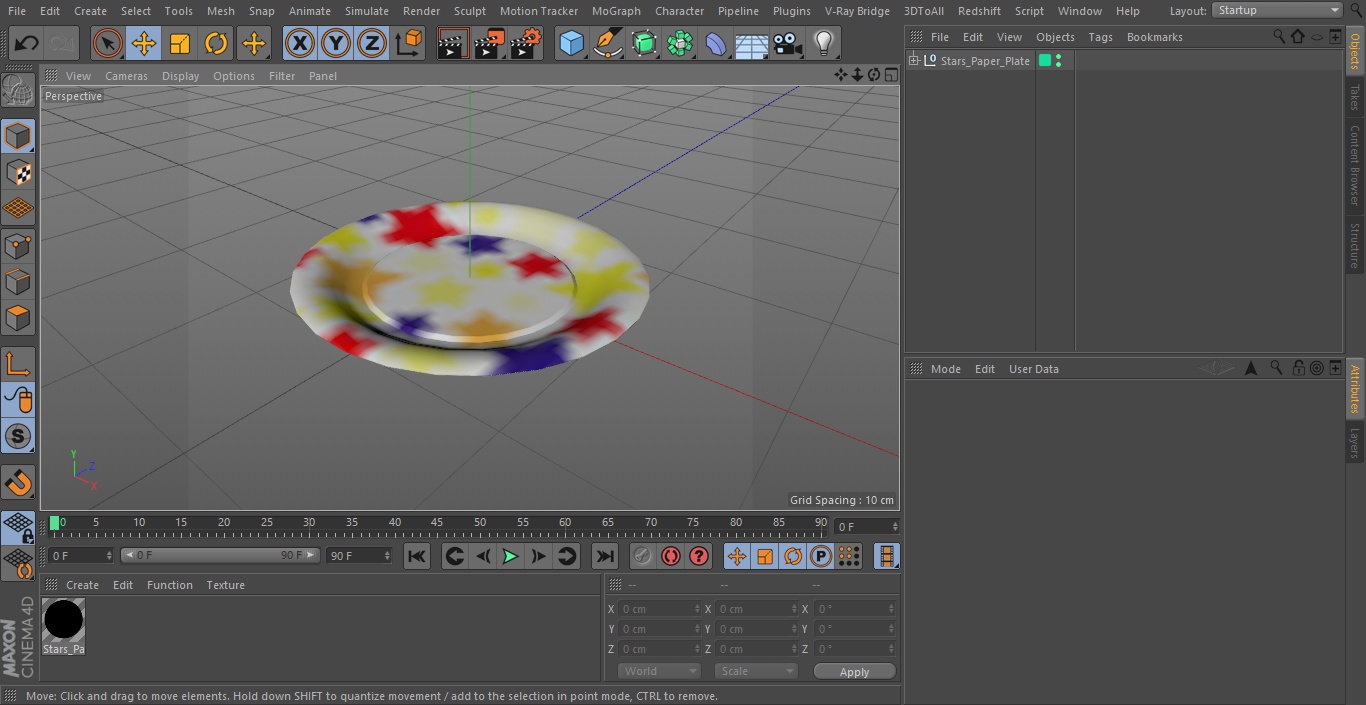Open the World coordinate dropdown
Screen dimensions: 1366x705
(x=659, y=671)
